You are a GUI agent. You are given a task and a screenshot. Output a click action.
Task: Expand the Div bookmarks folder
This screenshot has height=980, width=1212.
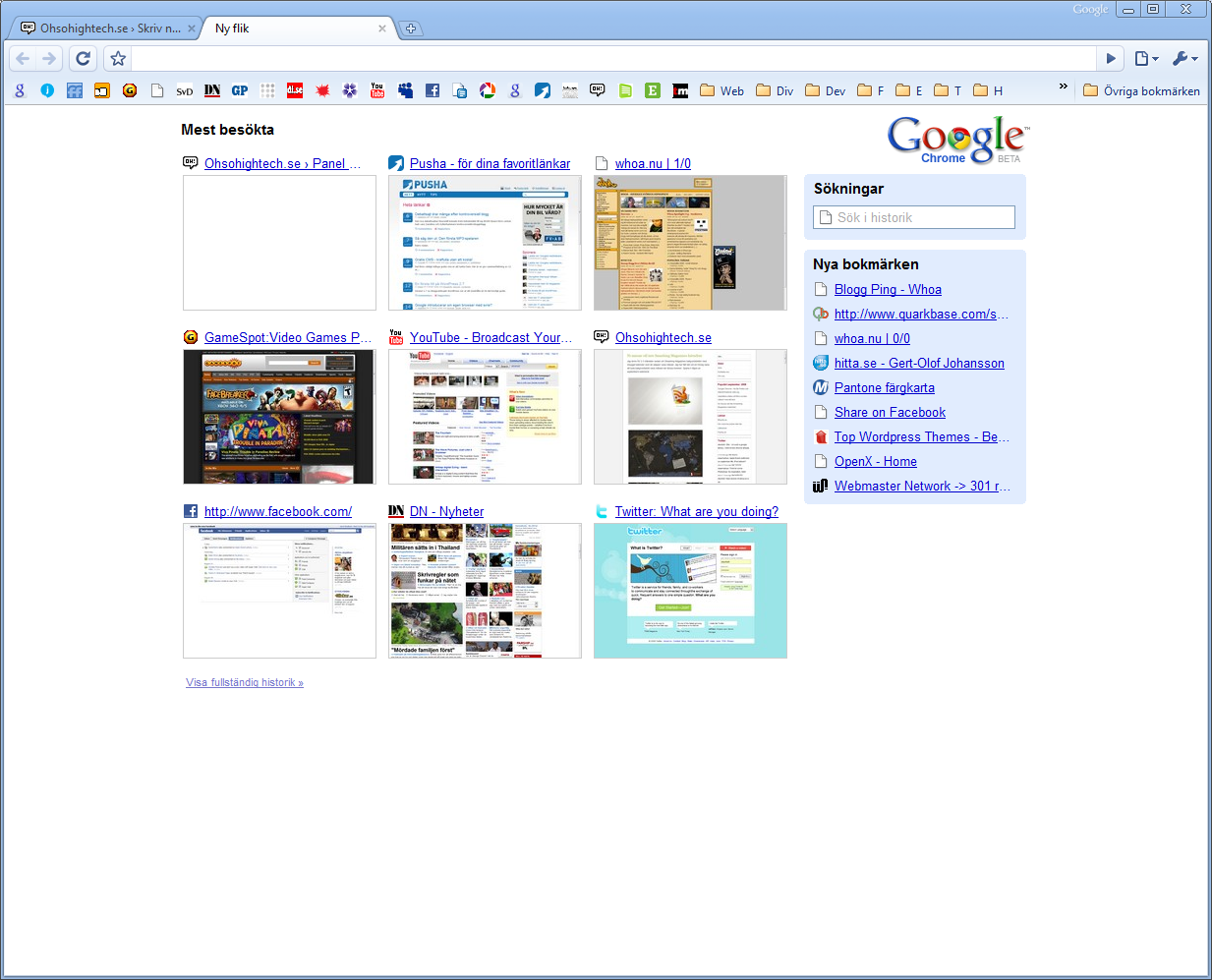coord(775,90)
